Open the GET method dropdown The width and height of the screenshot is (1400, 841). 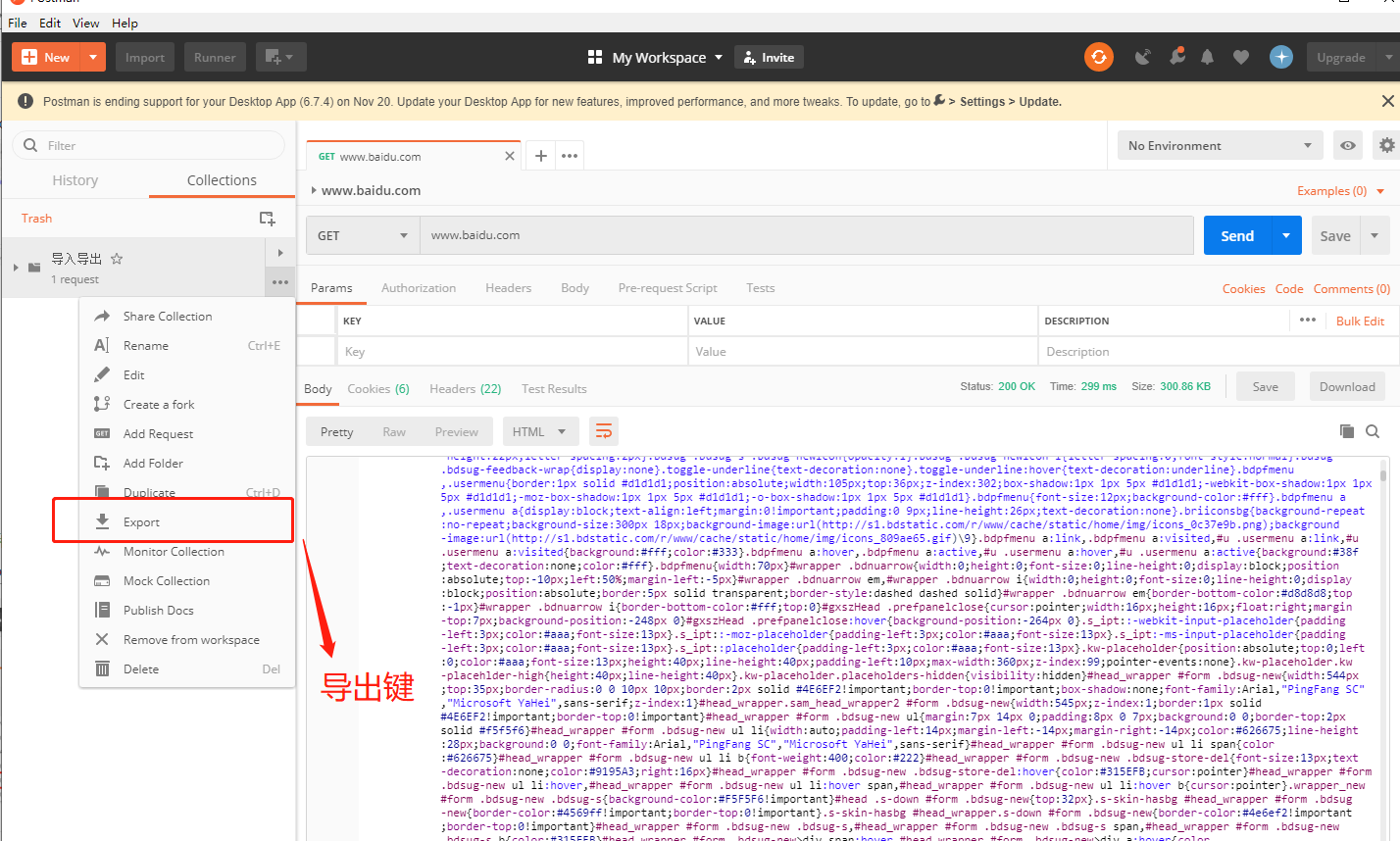(x=363, y=235)
